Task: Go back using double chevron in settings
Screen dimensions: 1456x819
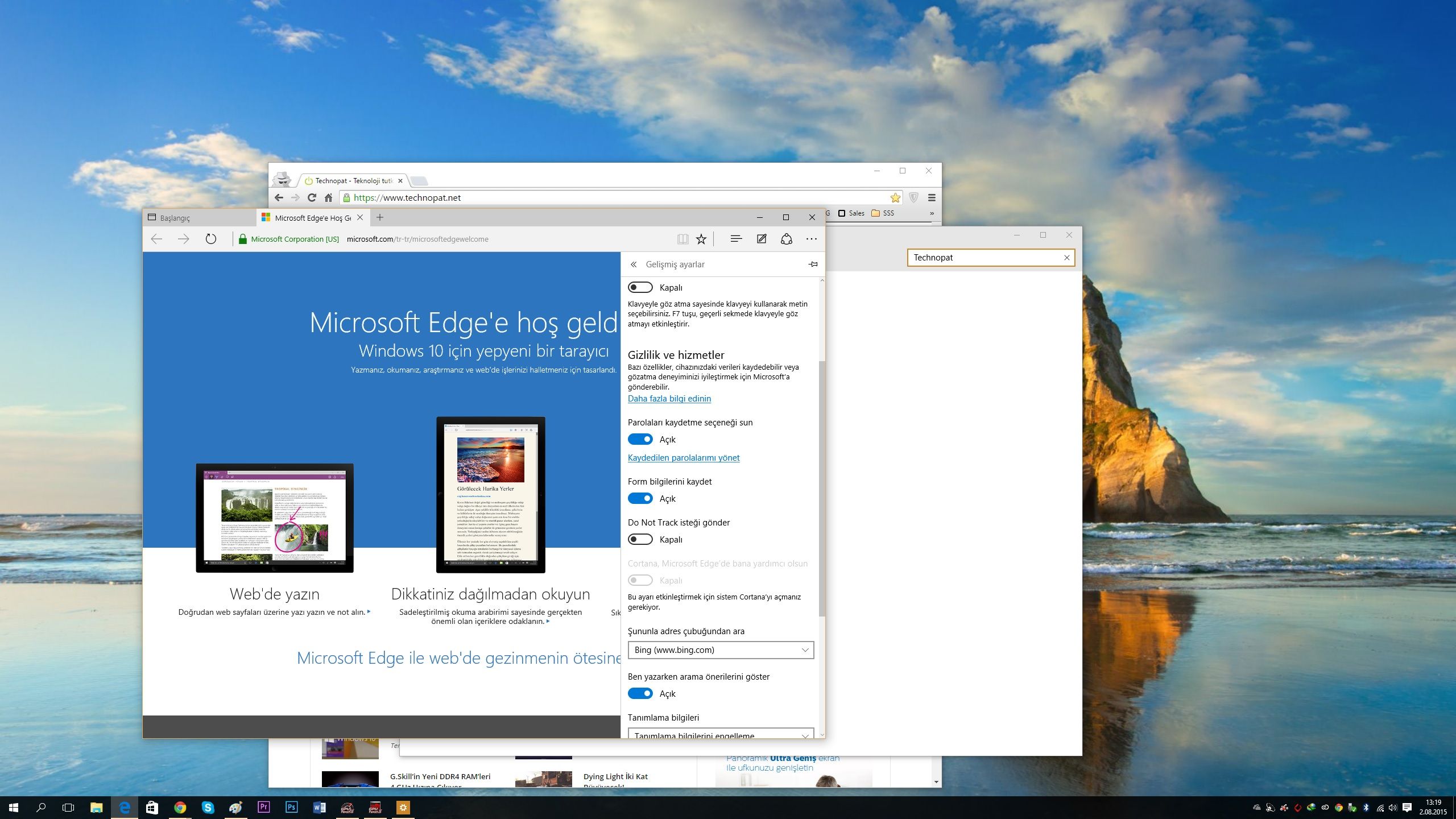Action: click(x=634, y=264)
